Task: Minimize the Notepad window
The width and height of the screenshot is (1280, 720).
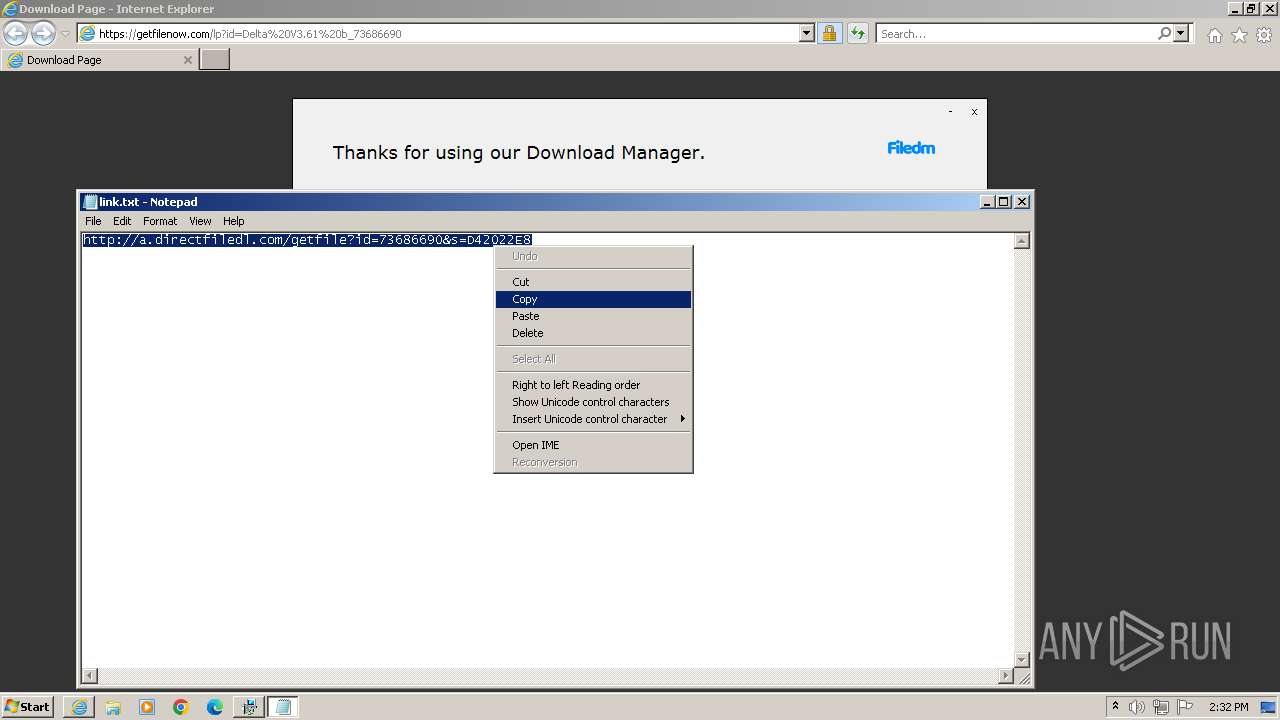Action: point(988,202)
